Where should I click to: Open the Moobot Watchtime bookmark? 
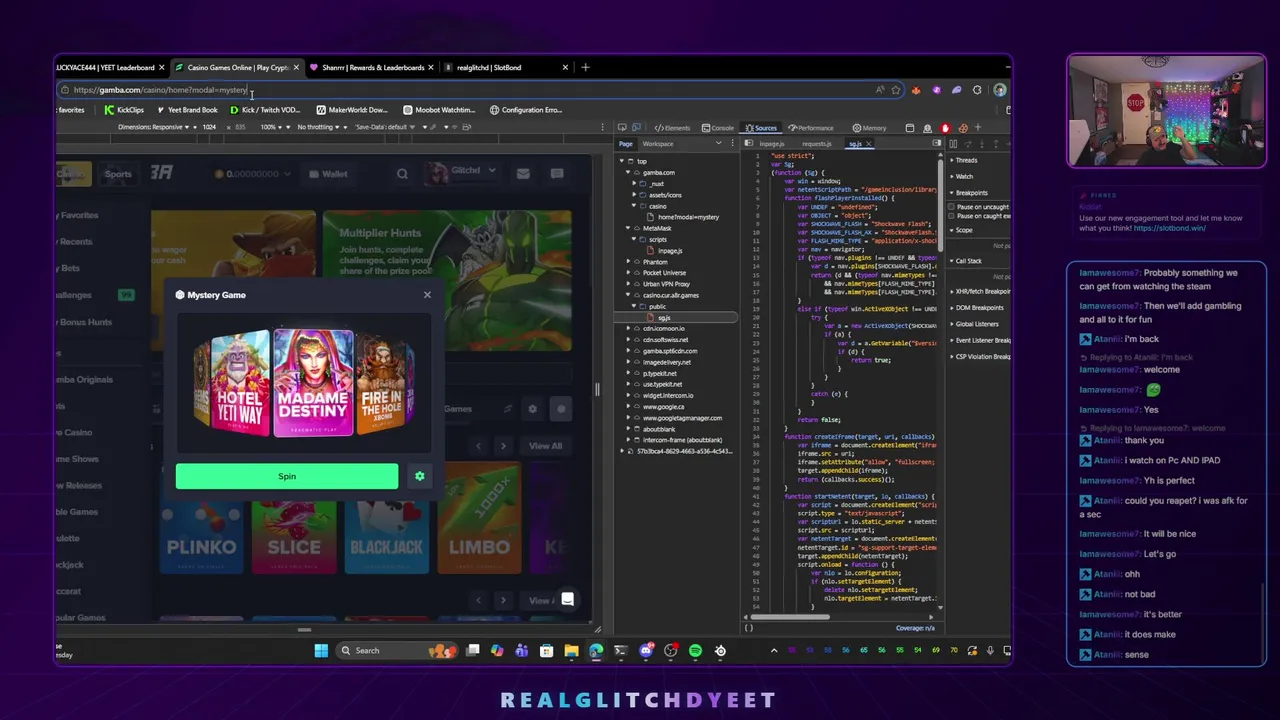[438, 110]
